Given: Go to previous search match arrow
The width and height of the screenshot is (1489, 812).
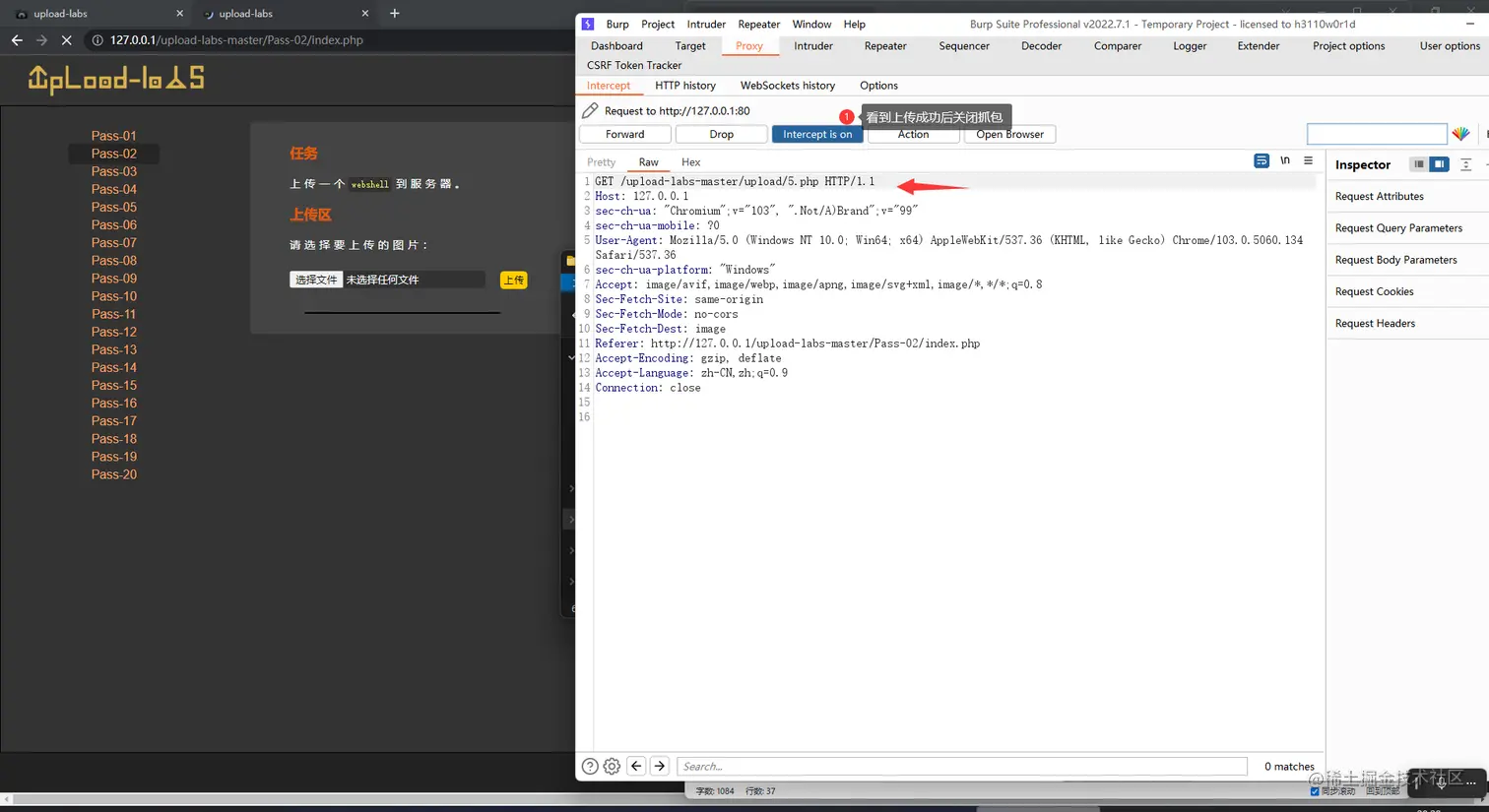Looking at the screenshot, I should pyautogui.click(x=636, y=766).
